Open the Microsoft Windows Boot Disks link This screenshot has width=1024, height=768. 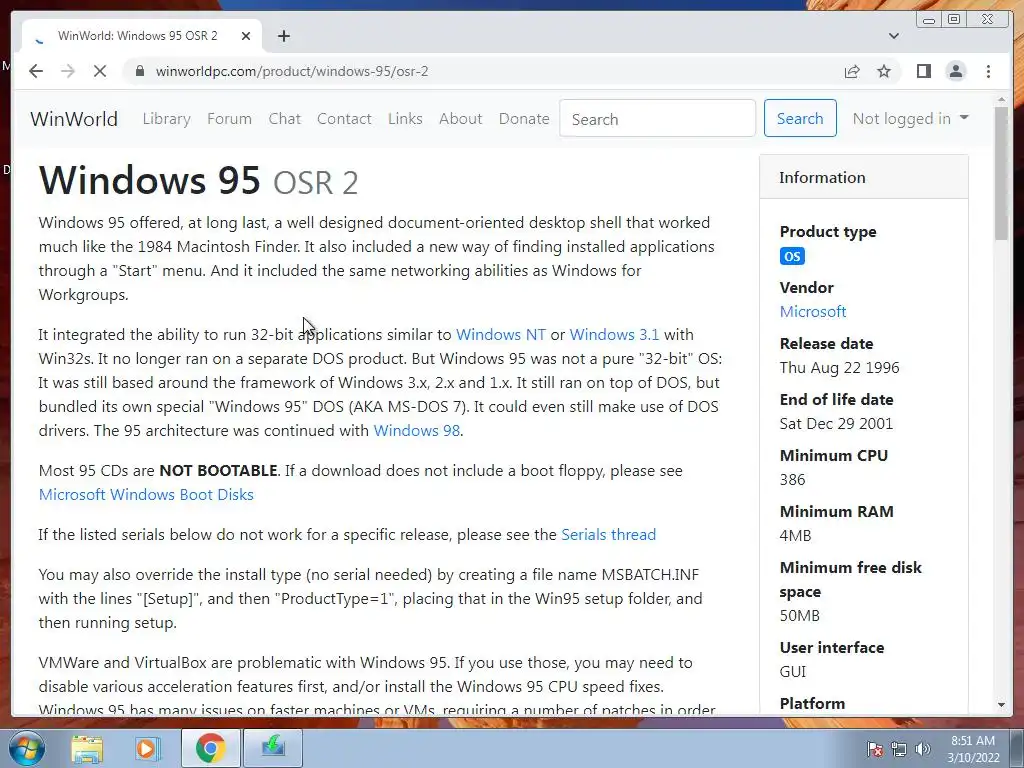coord(146,494)
